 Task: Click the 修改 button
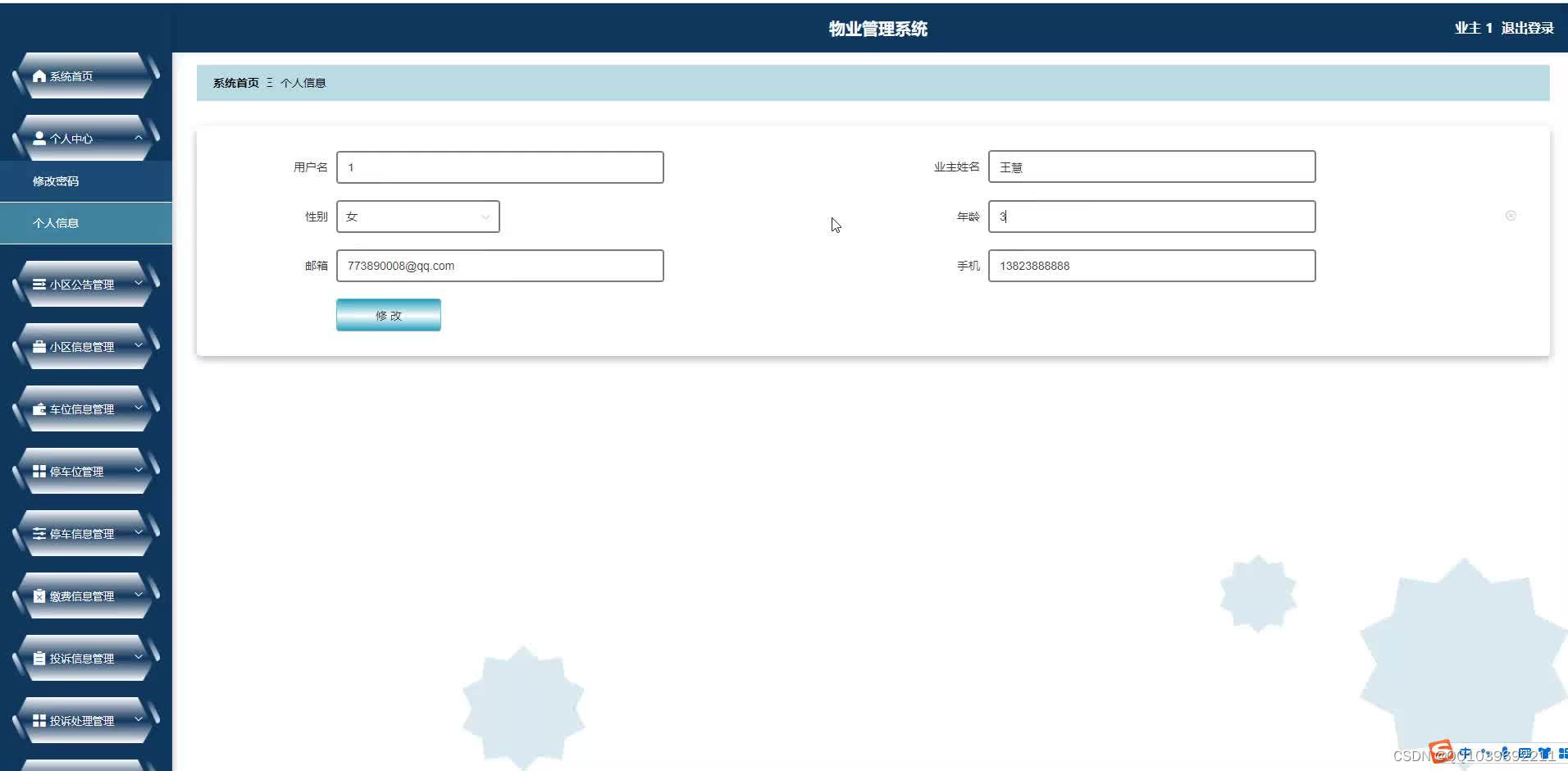(389, 315)
